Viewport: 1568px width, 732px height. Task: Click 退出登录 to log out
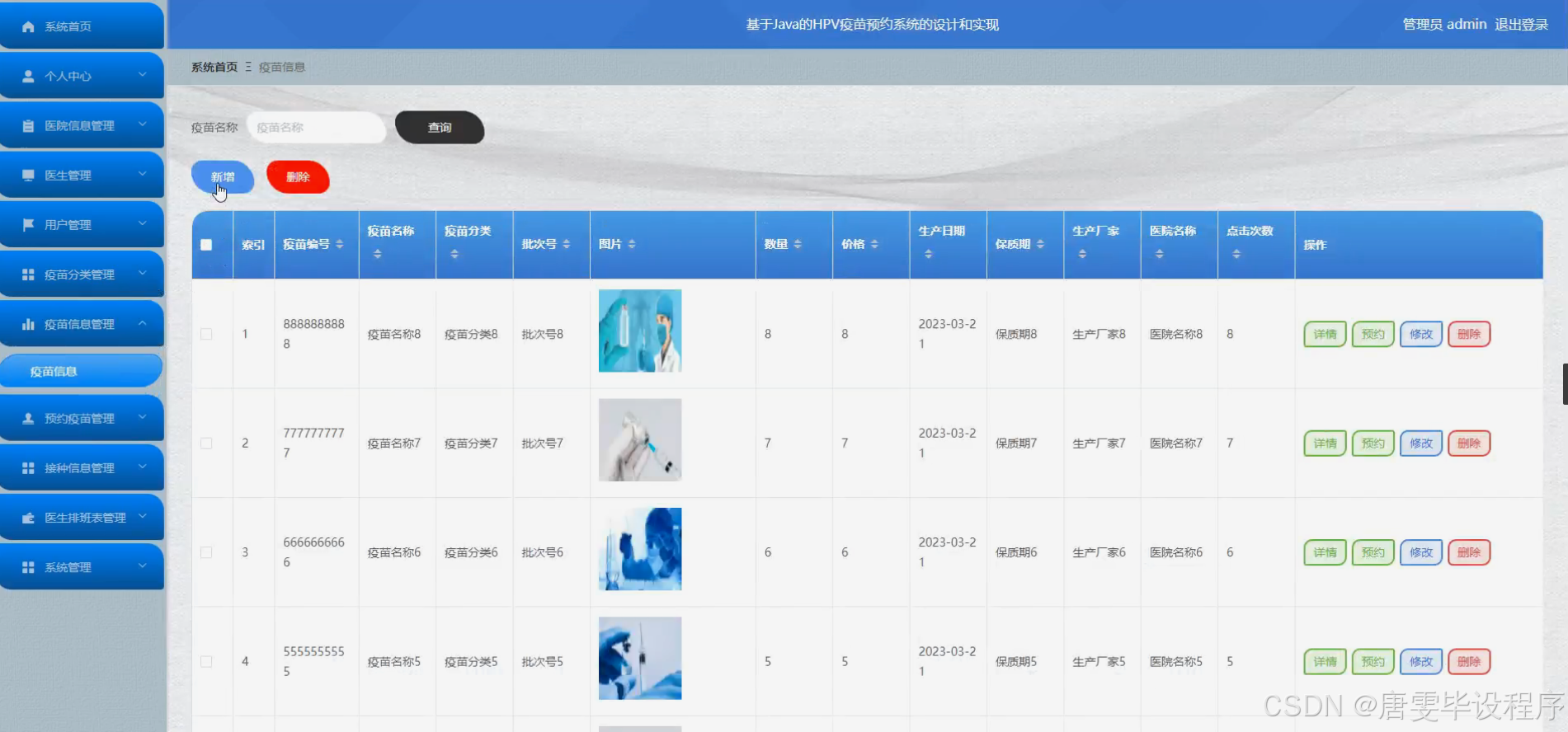pos(1522,25)
